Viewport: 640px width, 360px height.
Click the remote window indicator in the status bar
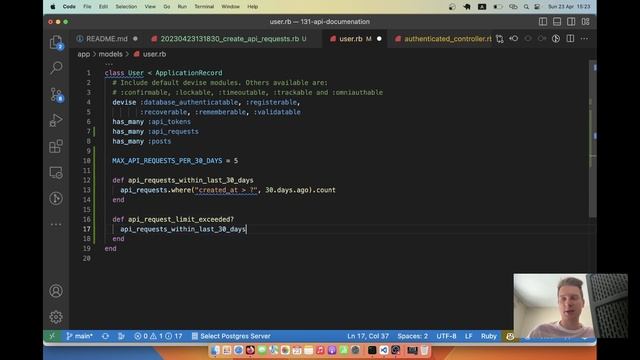click(52, 336)
